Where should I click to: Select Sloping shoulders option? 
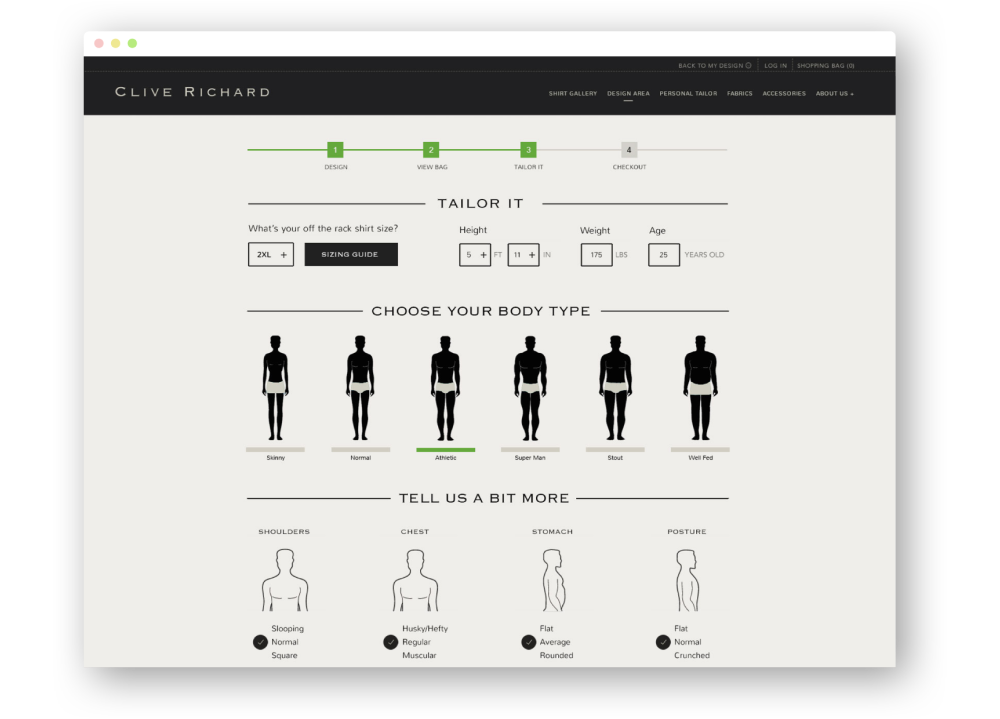pyautogui.click(x=287, y=629)
